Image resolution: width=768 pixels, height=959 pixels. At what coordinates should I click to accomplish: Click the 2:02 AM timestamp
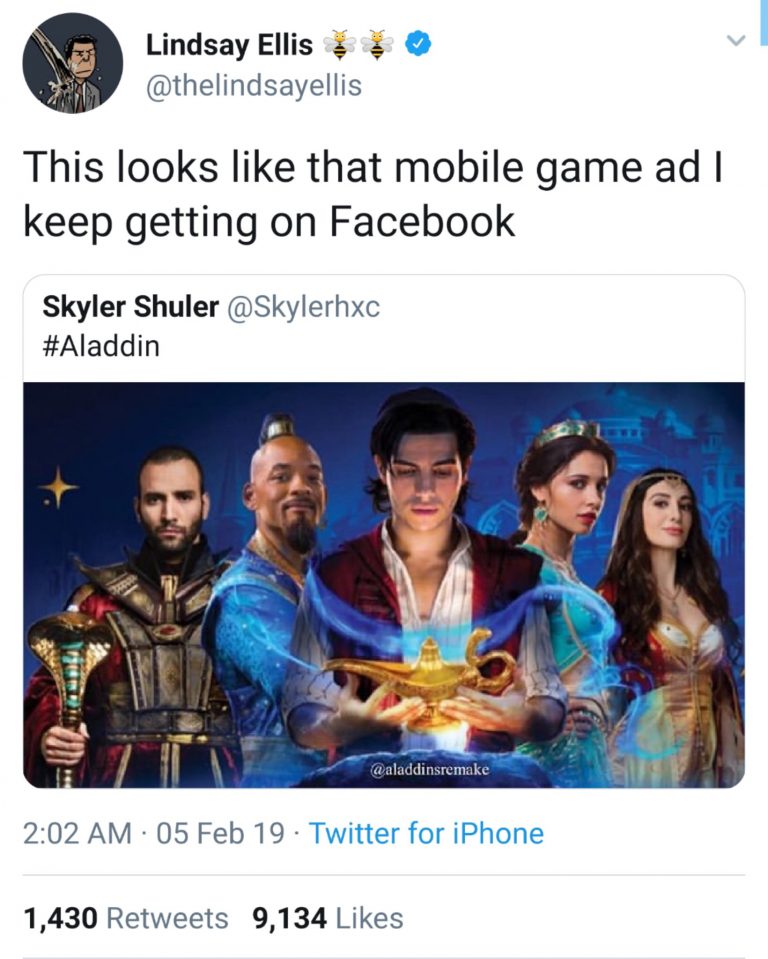[77, 833]
